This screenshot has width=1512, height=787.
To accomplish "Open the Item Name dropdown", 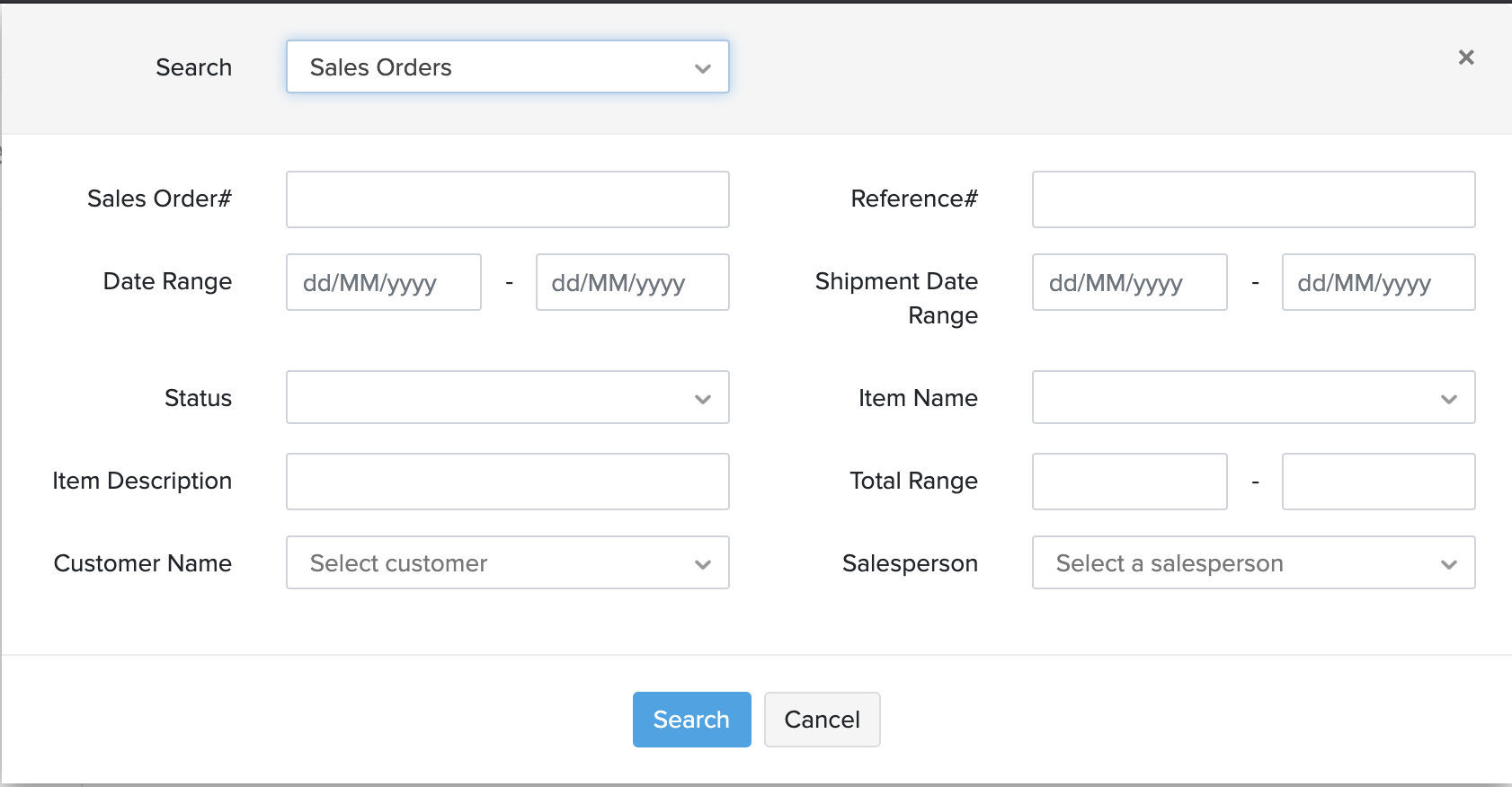I will 1253,398.
